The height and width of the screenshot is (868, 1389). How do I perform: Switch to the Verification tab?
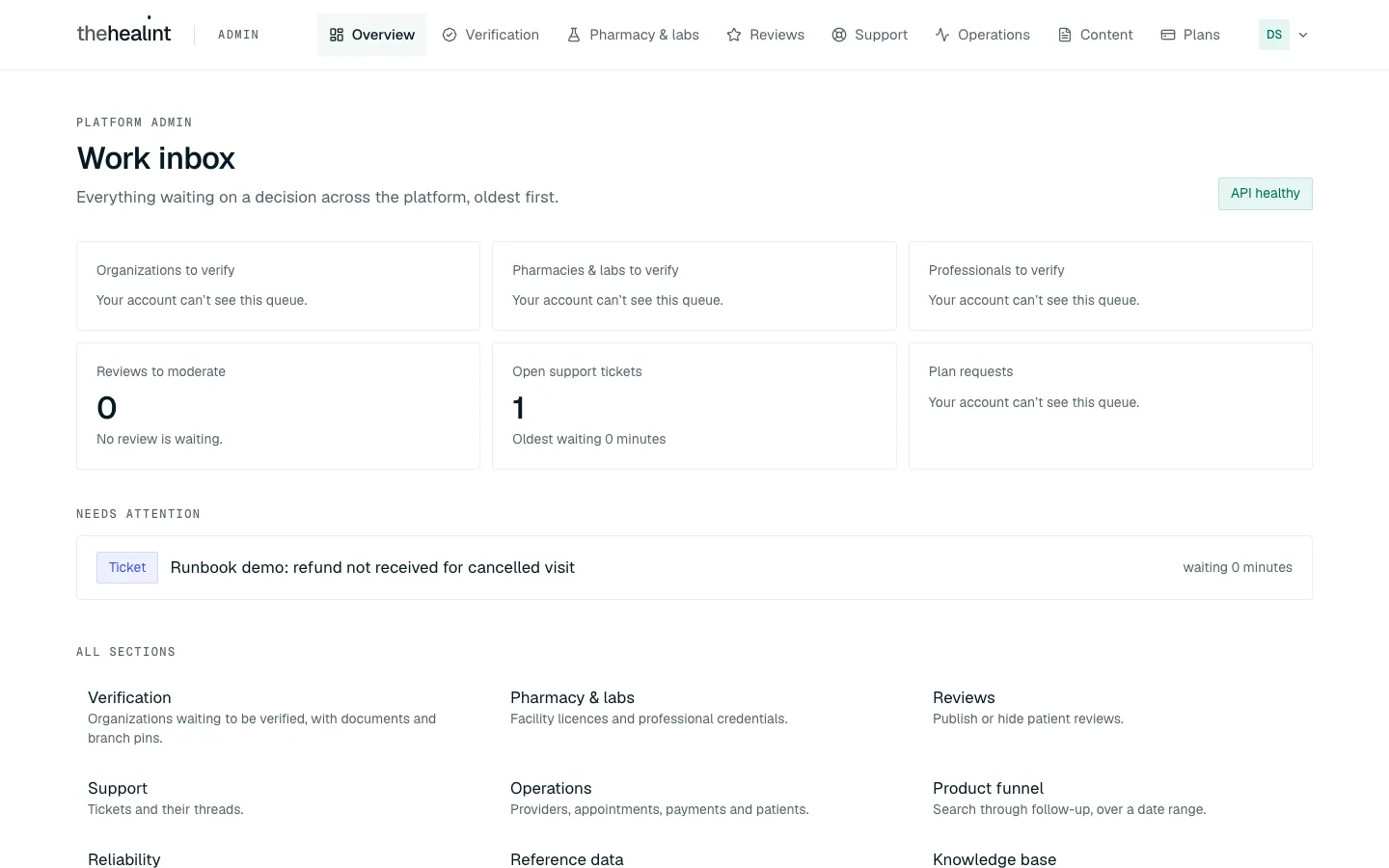point(491,35)
